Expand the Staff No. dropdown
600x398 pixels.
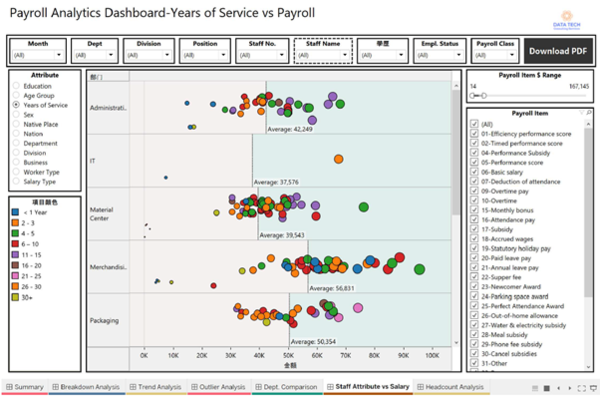[262, 55]
